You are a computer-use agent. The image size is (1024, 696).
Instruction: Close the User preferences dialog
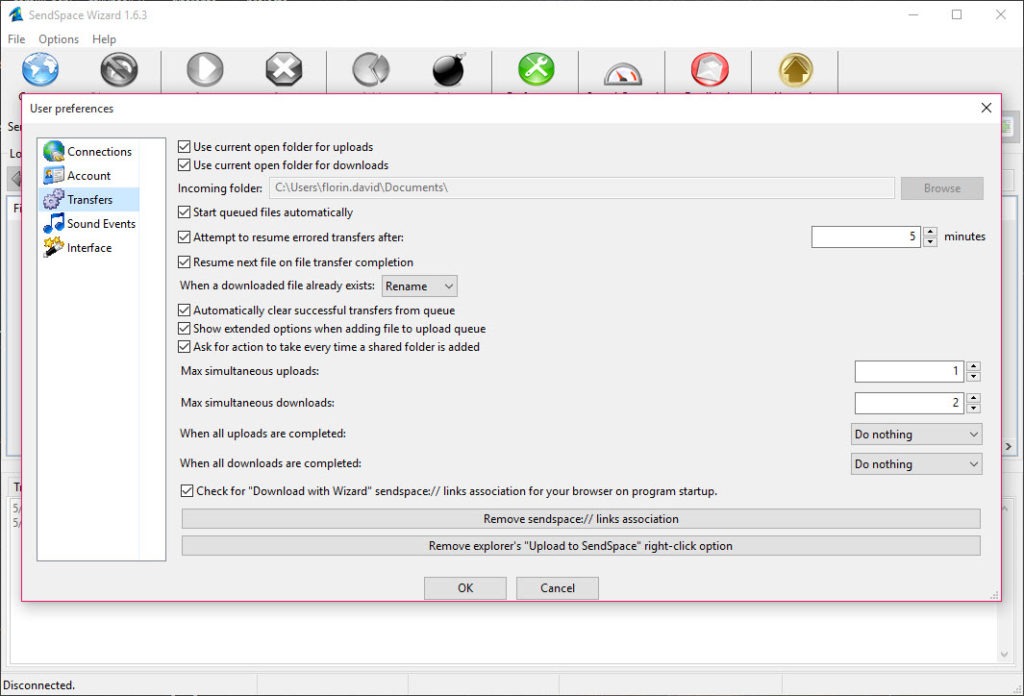[x=986, y=108]
